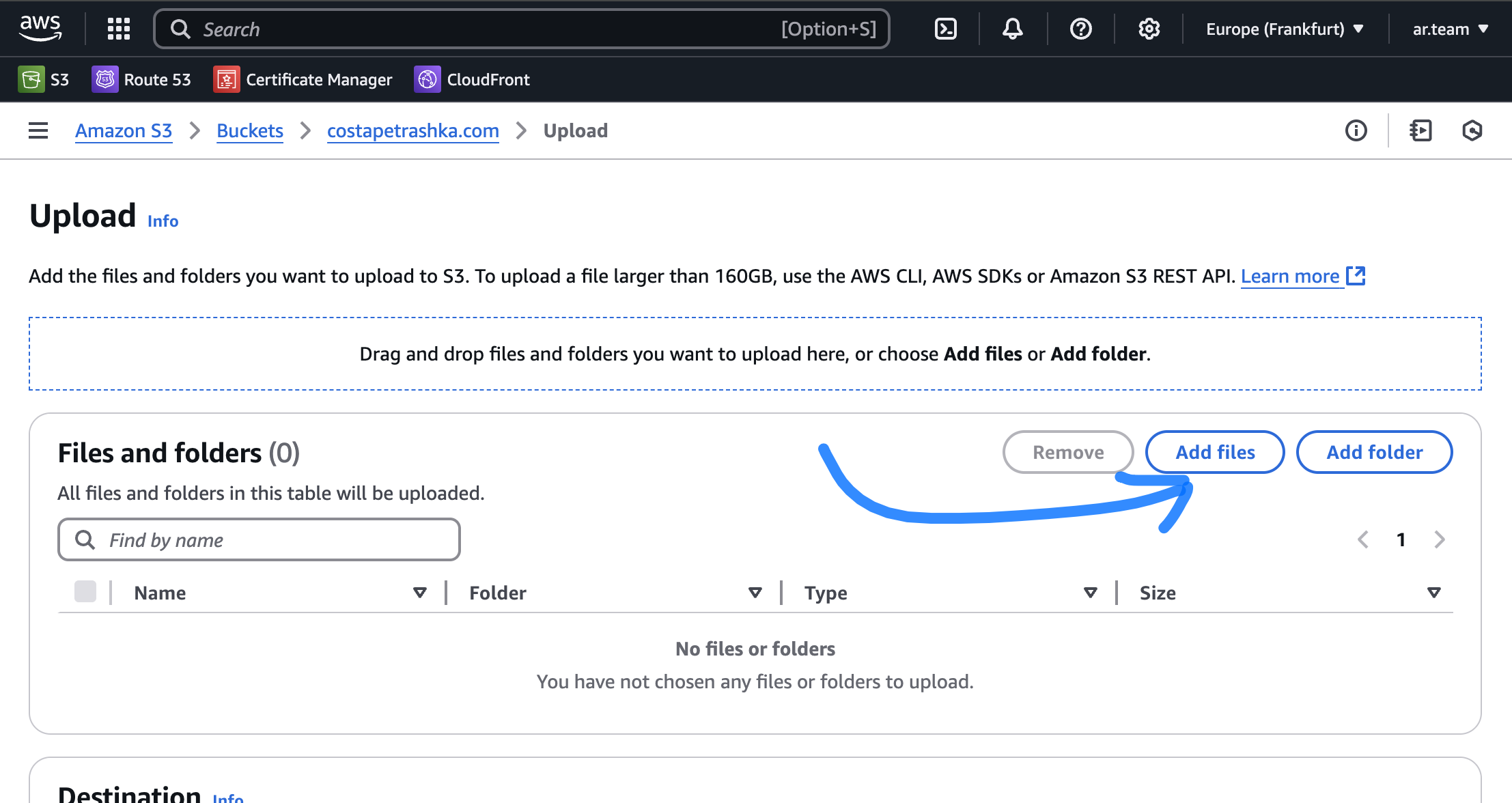
Task: Open the settings gear icon
Action: pyautogui.click(x=1149, y=29)
